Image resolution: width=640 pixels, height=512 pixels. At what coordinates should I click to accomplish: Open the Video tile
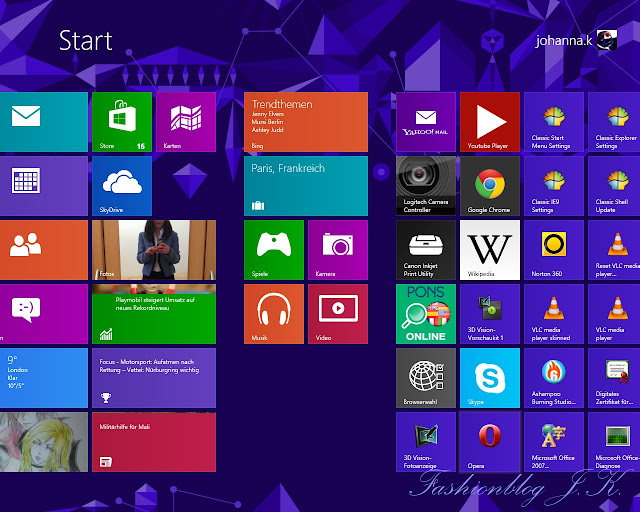tap(338, 314)
